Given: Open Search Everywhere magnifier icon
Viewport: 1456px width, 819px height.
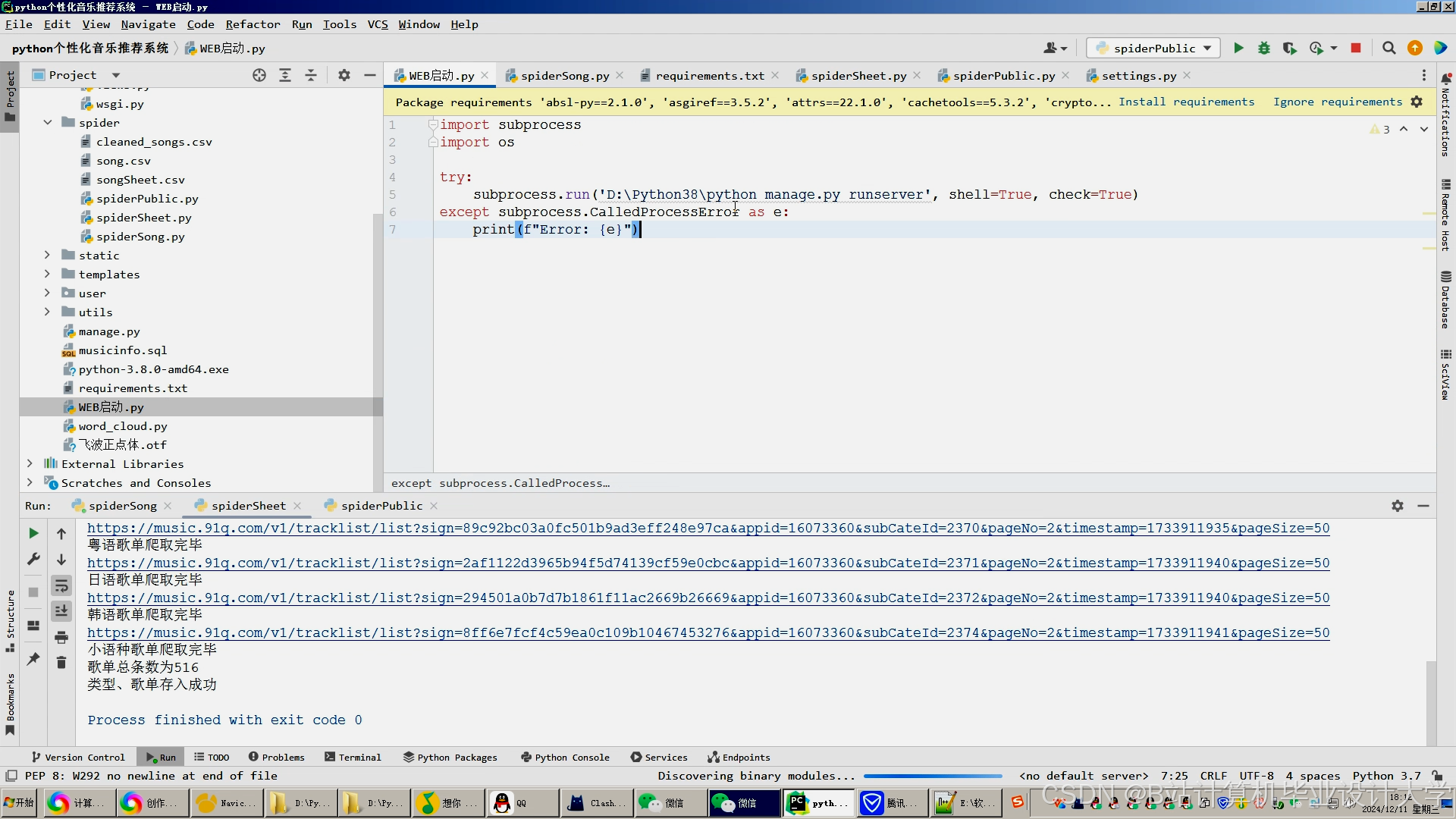Looking at the screenshot, I should (x=1389, y=48).
